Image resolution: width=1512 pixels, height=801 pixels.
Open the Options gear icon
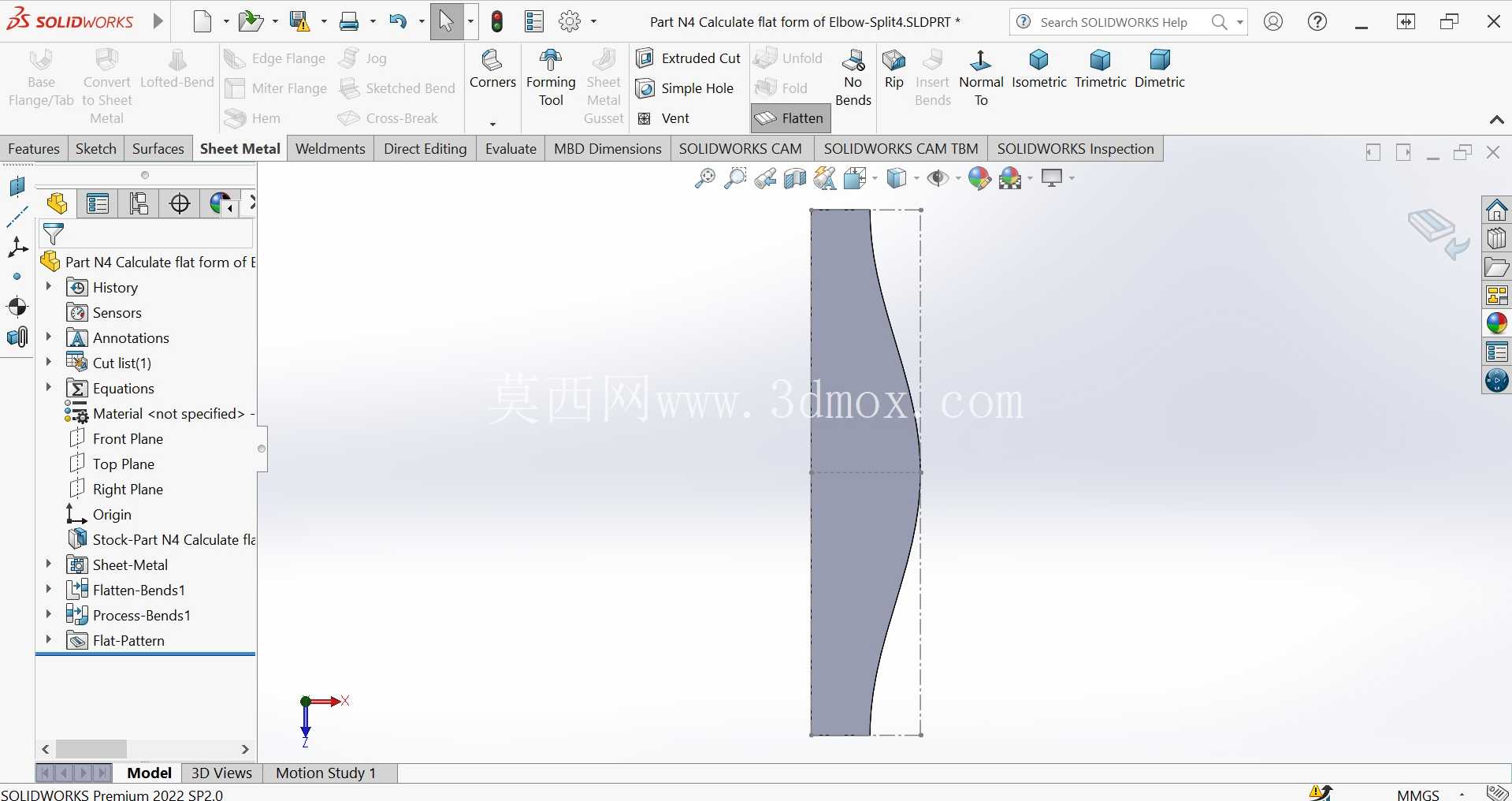click(x=569, y=21)
